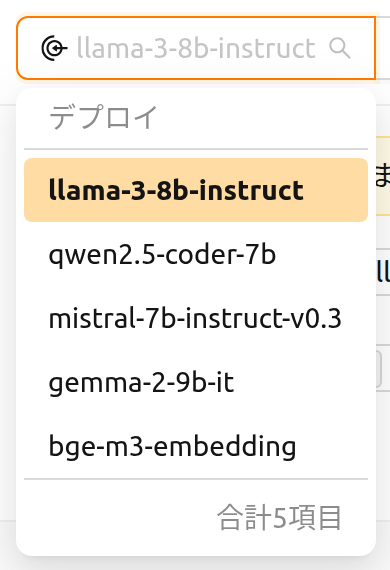Switch to the Mistral instruct model entry
The width and height of the screenshot is (390, 570).
pyautogui.click(x=196, y=318)
